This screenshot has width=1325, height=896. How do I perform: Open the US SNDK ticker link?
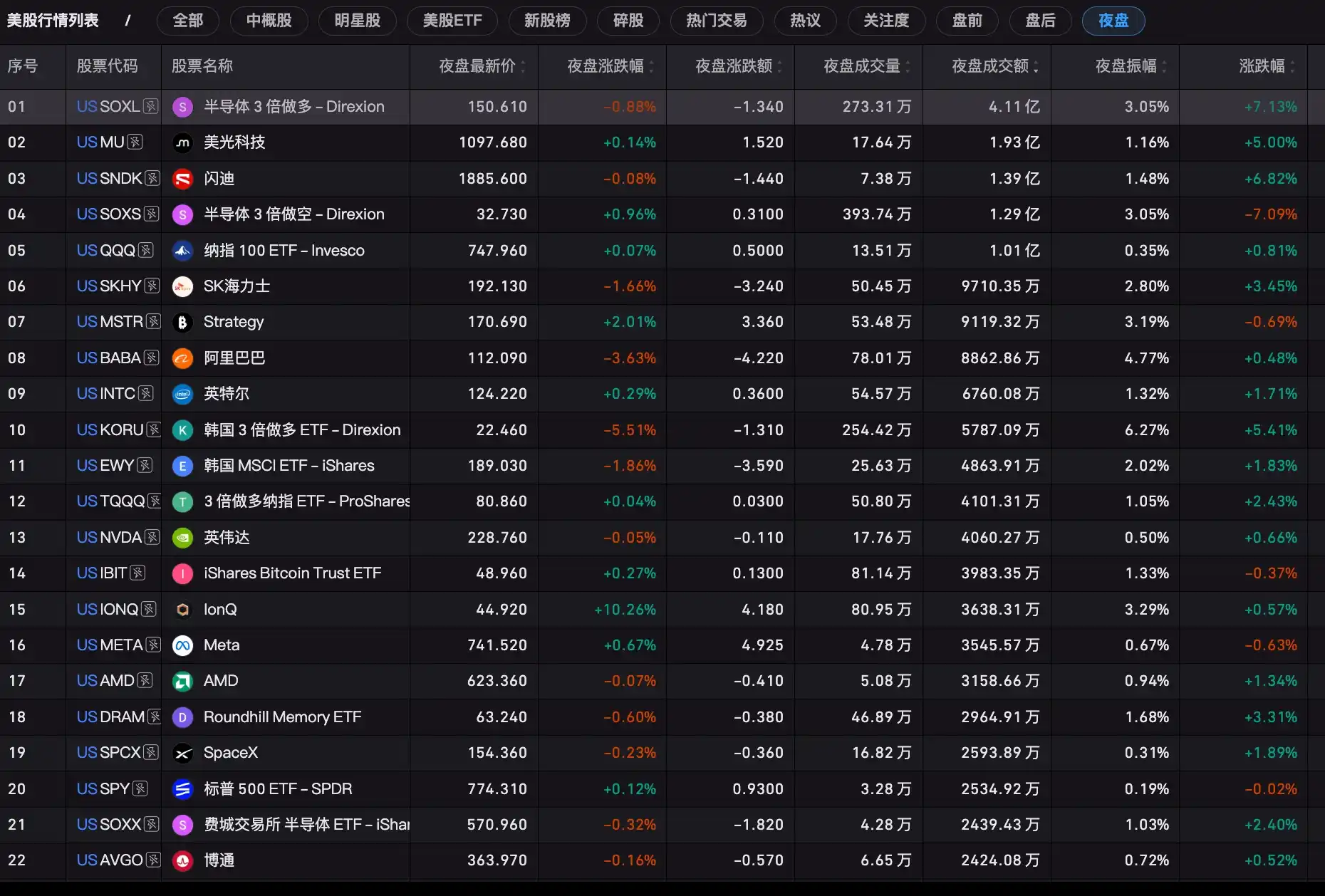click(110, 179)
